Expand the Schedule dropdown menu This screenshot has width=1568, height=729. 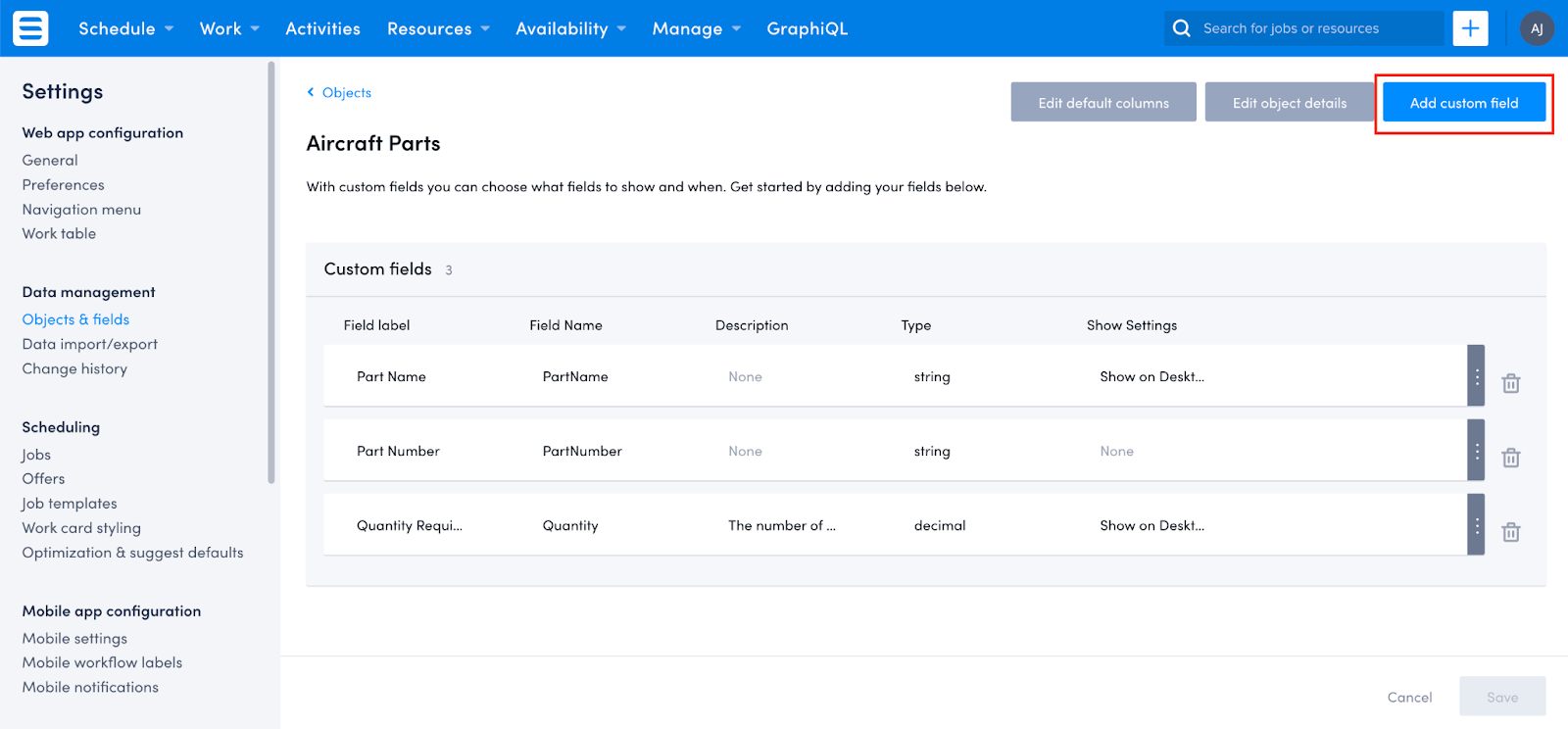click(x=125, y=28)
